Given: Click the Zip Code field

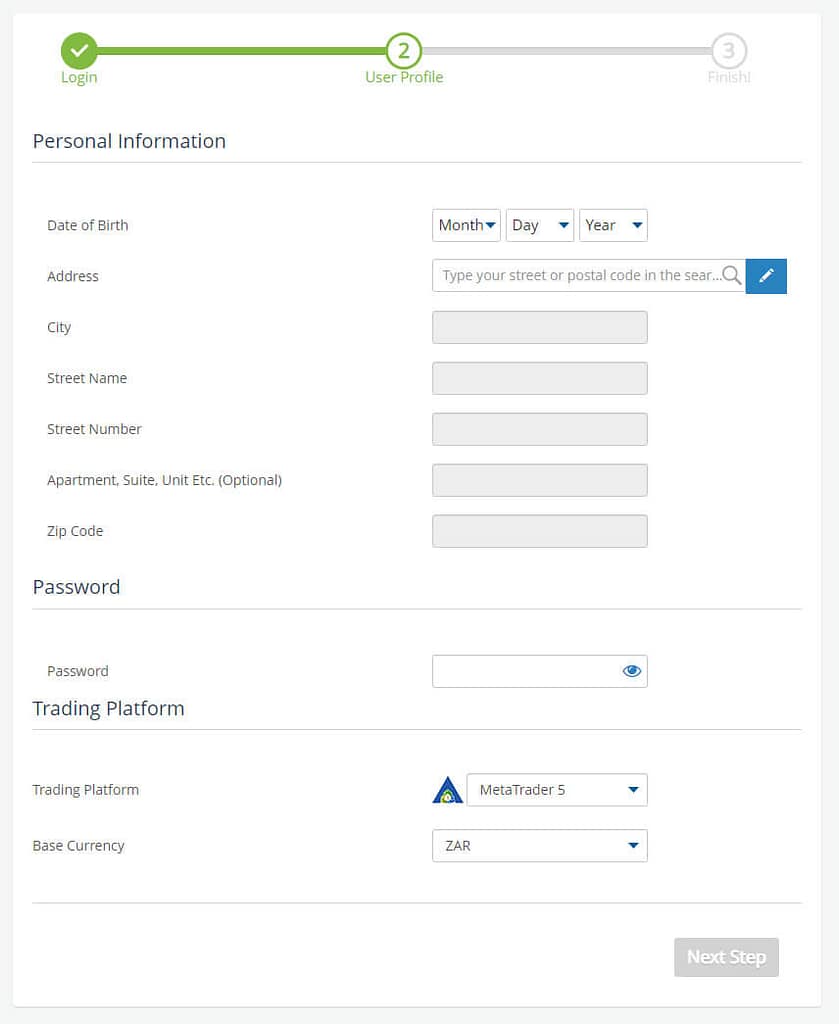Looking at the screenshot, I should [540, 531].
